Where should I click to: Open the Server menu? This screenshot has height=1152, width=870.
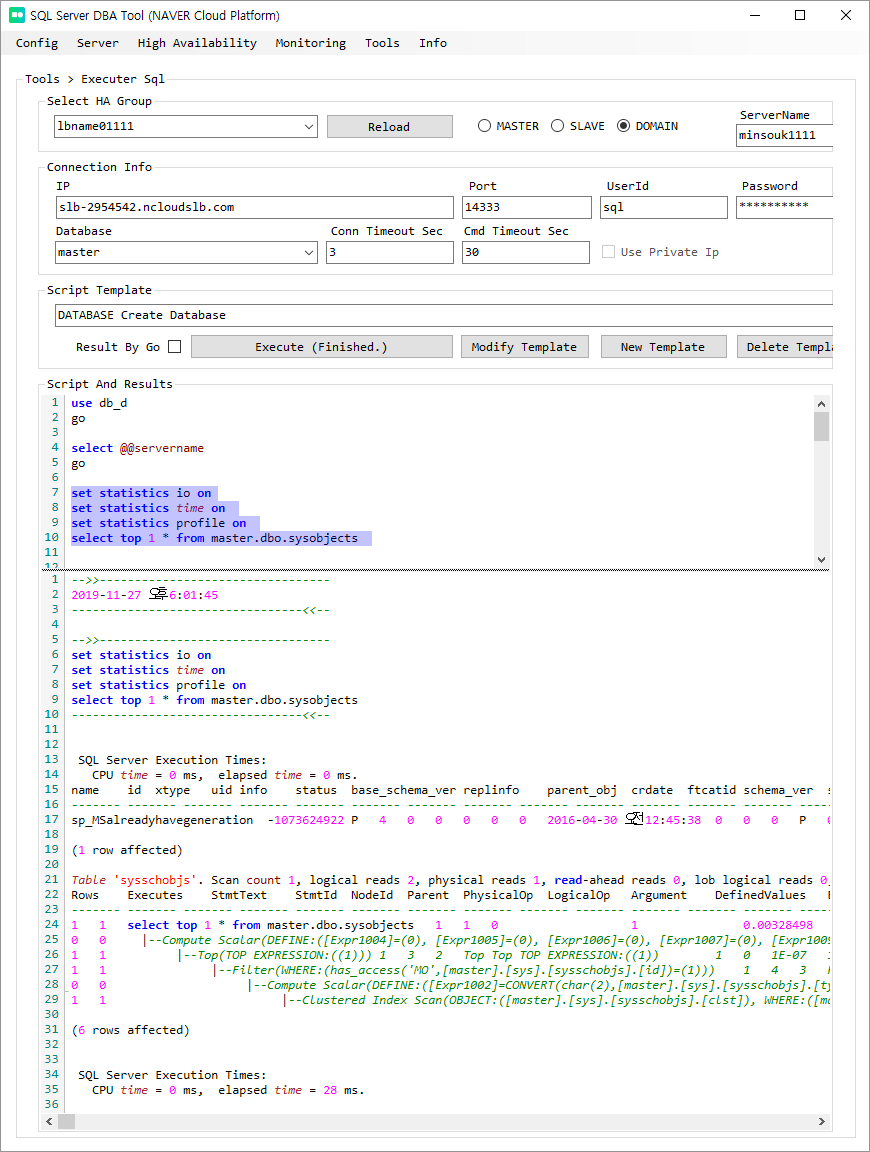coord(98,43)
